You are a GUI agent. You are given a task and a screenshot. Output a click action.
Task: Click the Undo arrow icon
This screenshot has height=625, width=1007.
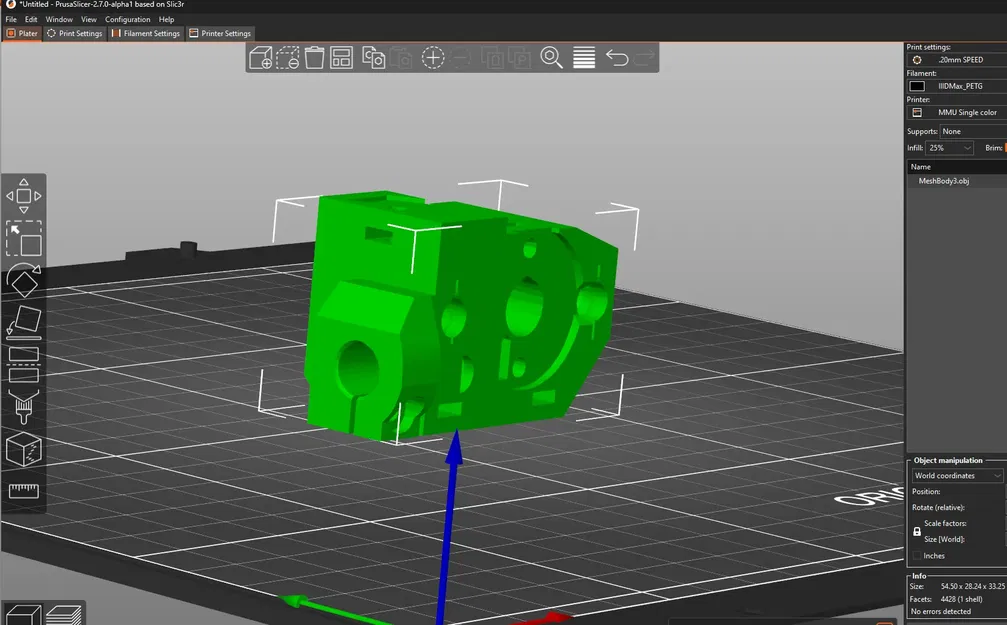pyautogui.click(x=617, y=58)
